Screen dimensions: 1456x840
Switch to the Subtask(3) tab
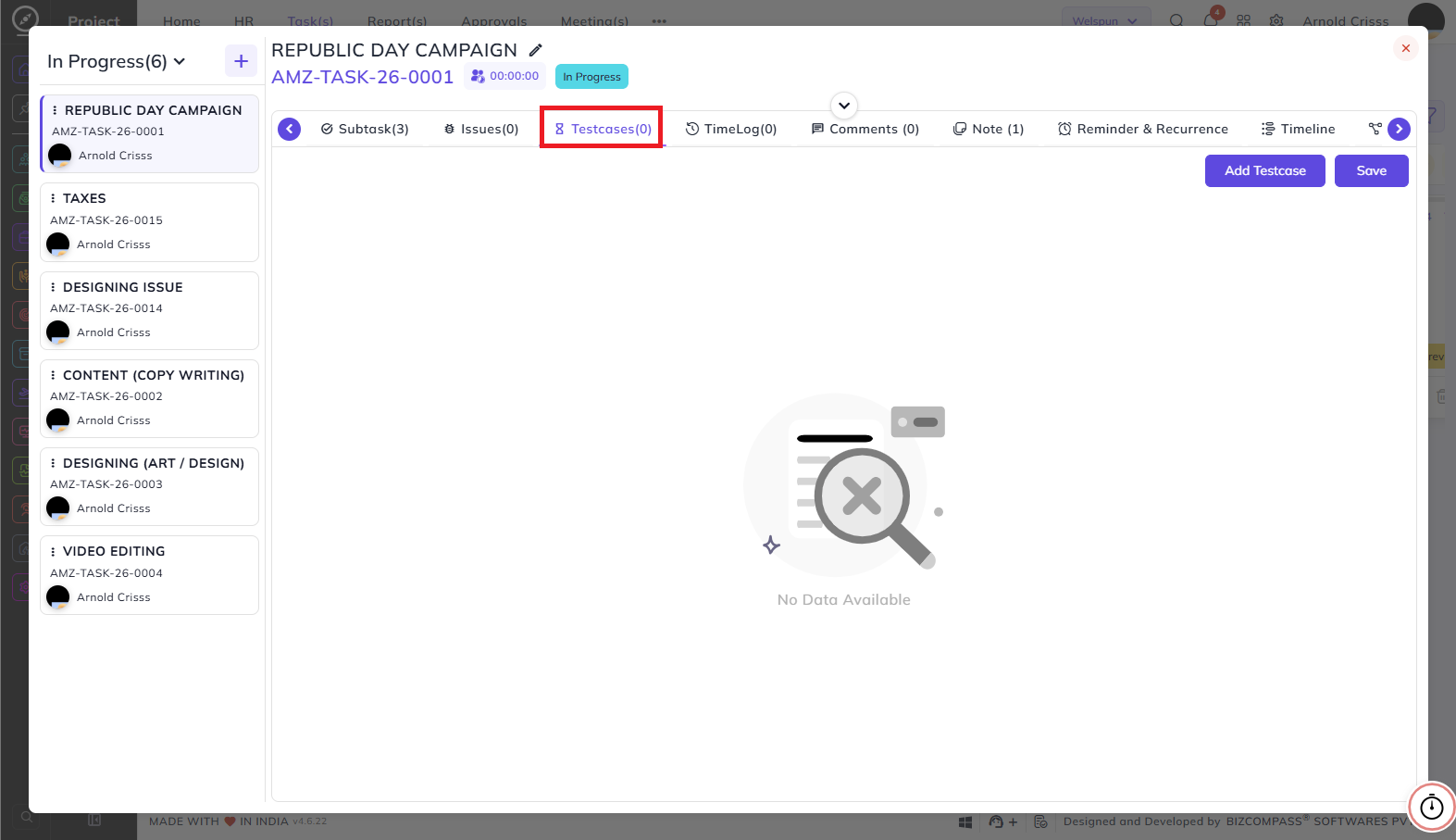click(x=365, y=129)
